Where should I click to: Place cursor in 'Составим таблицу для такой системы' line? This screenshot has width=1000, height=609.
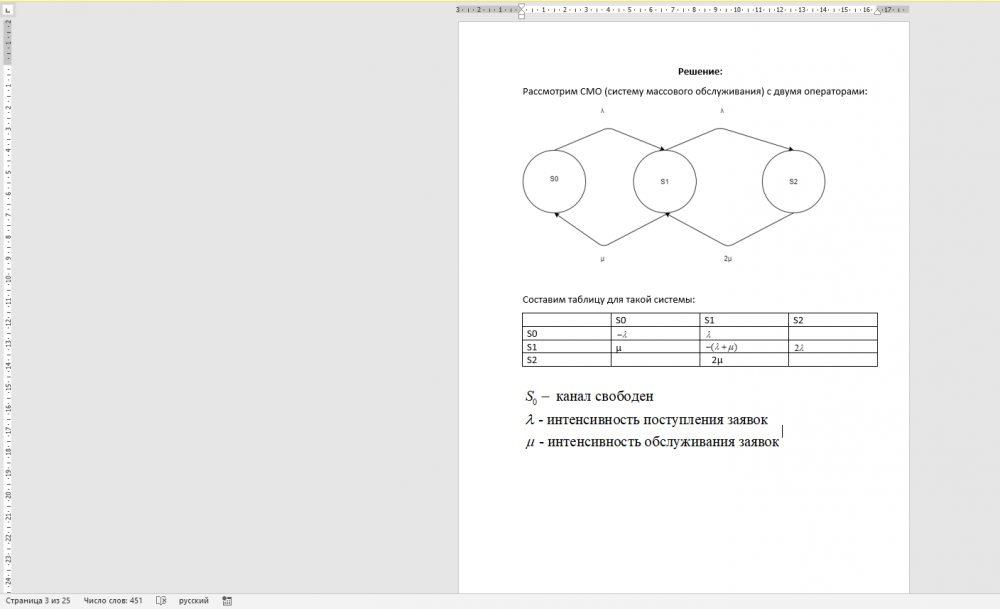tap(608, 300)
